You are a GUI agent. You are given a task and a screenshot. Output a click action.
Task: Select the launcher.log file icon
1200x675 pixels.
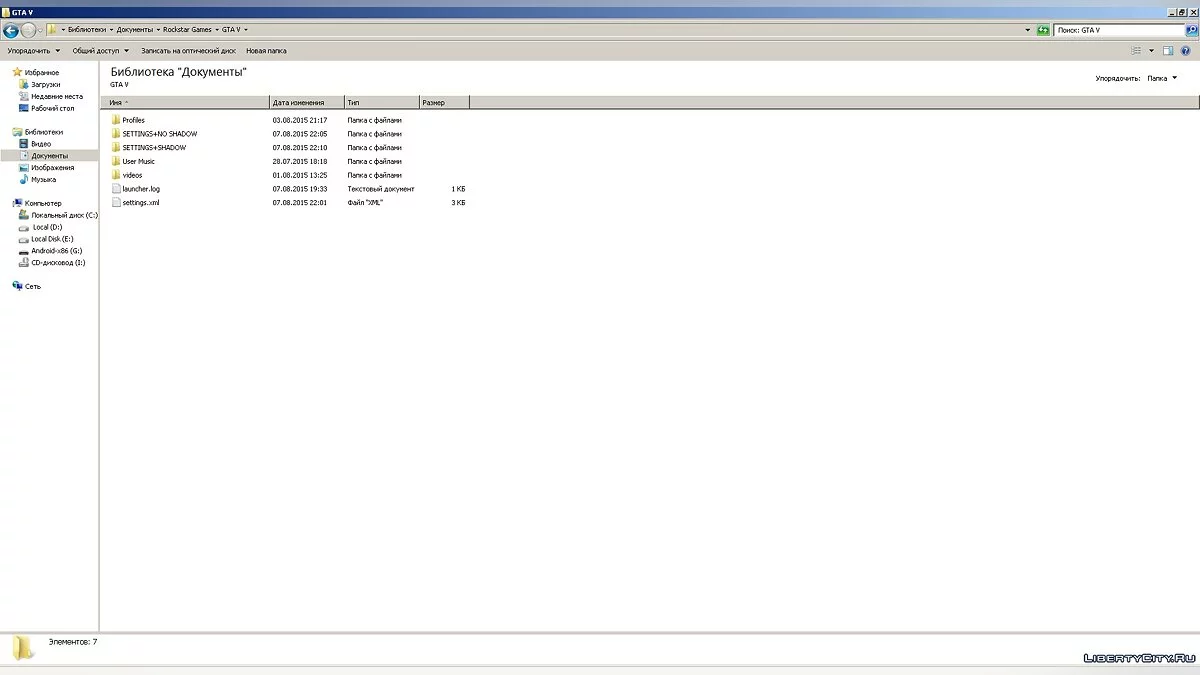(x=116, y=189)
